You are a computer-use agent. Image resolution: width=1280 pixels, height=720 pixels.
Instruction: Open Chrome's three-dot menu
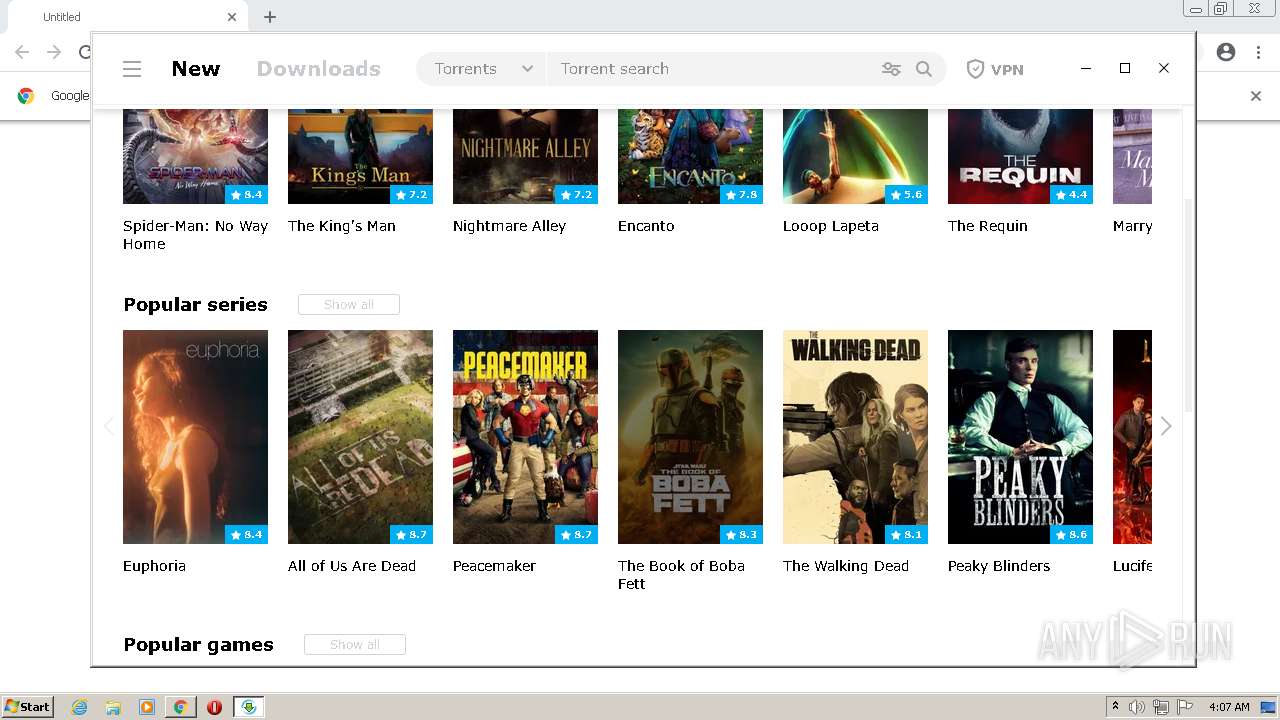click(x=1257, y=52)
